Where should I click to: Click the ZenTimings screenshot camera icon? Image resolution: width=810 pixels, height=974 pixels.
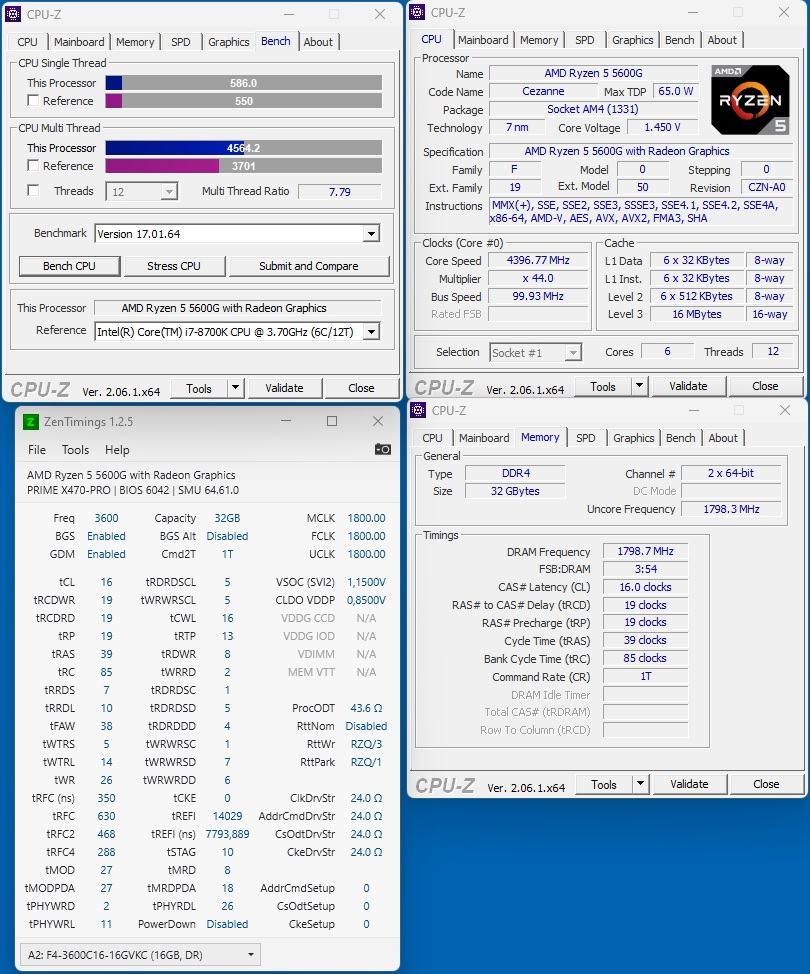pos(383,449)
